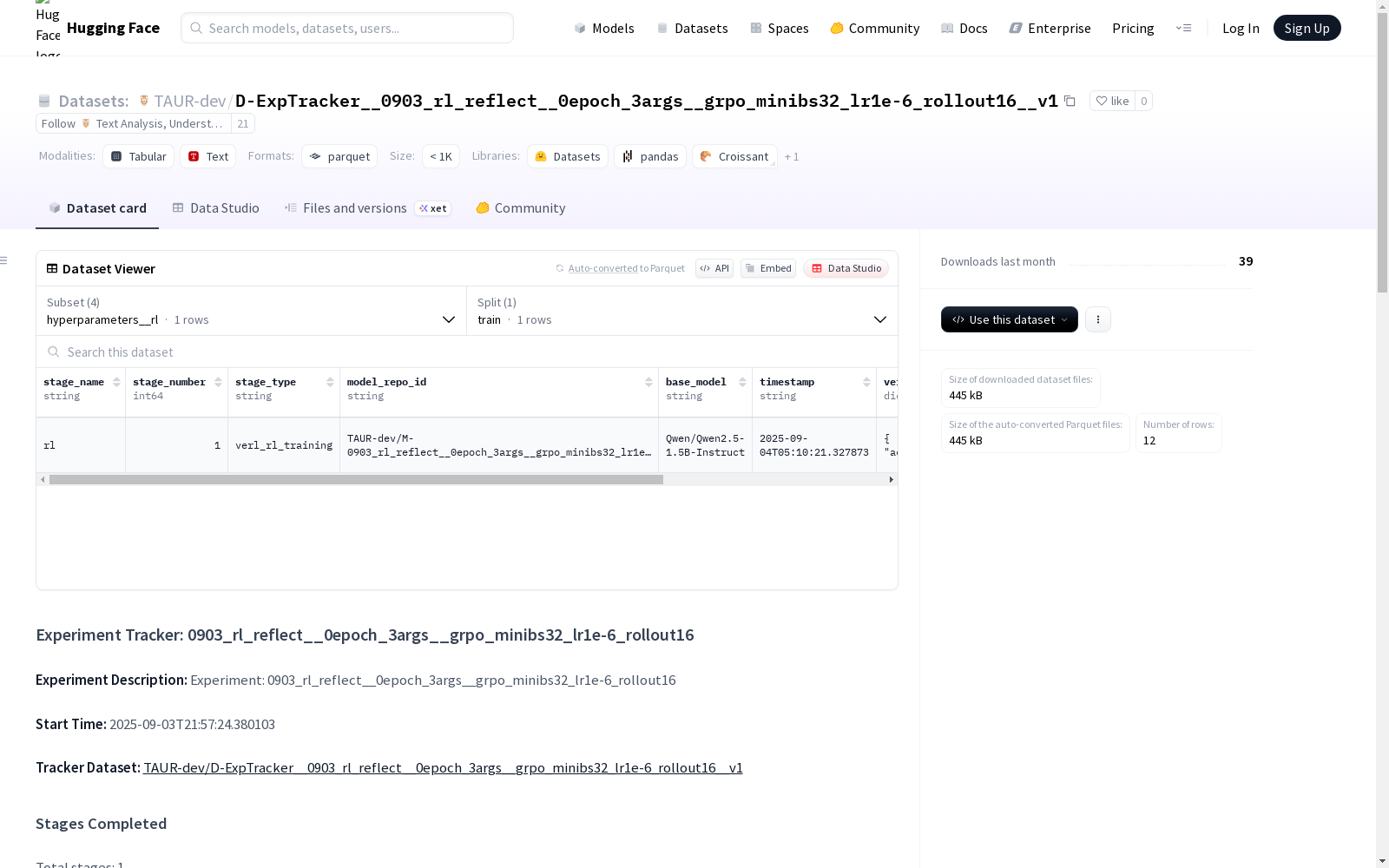Click the Qwen/Qwen2.5-1.5B-Instruct cell
This screenshot has width=1389, height=868.
(x=705, y=445)
